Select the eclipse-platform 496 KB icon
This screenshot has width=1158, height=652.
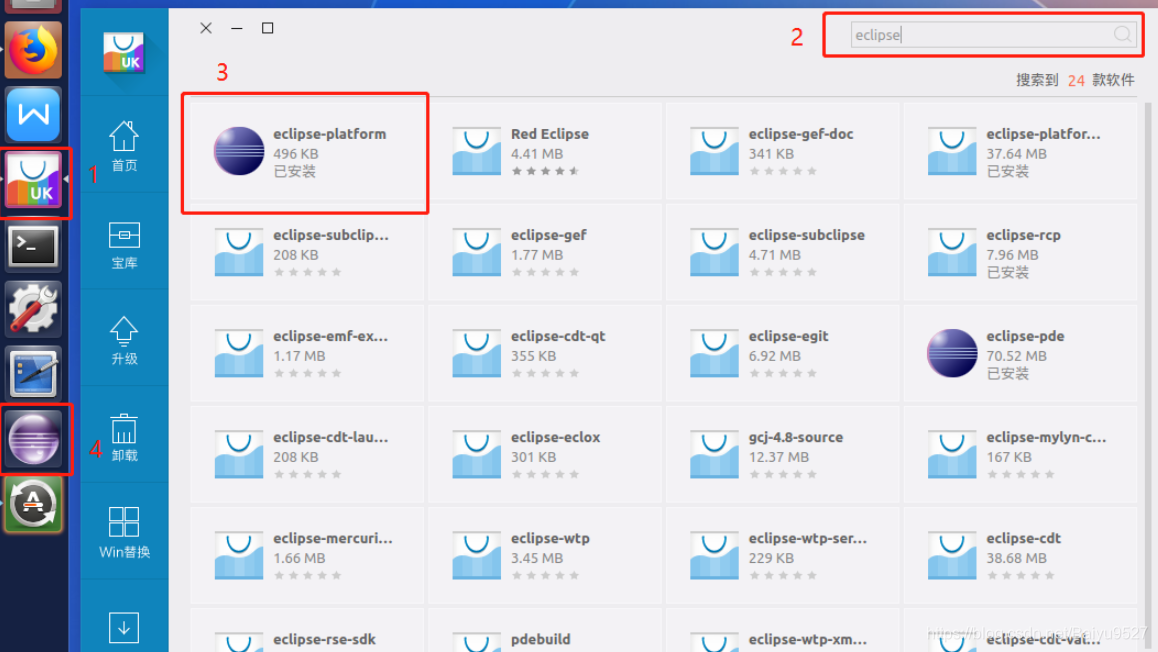click(x=239, y=151)
